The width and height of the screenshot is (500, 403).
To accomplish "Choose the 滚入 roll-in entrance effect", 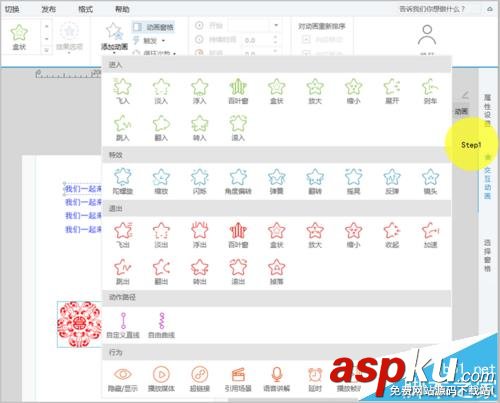I will (238, 128).
